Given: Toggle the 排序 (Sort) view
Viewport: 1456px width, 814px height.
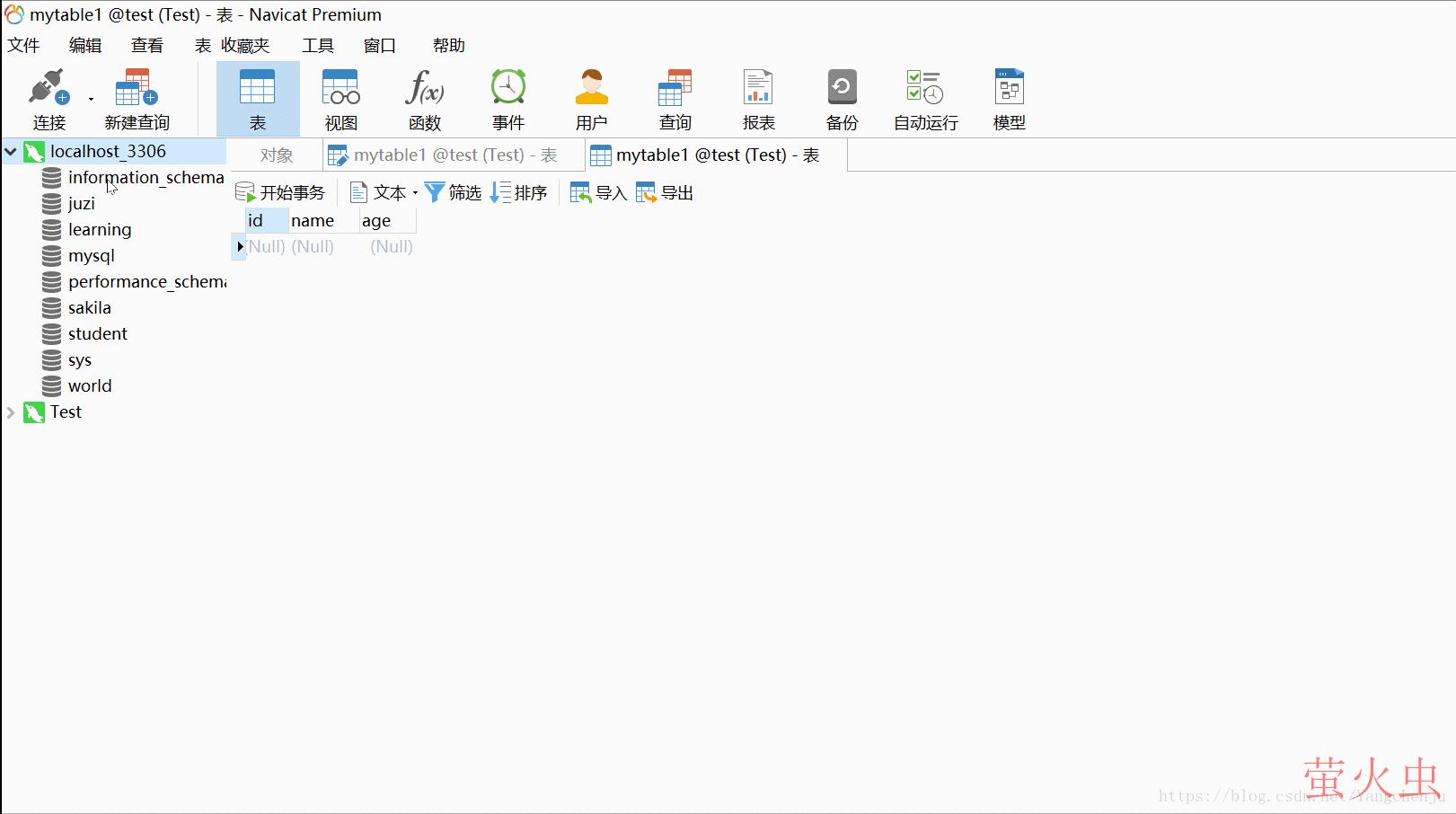Looking at the screenshot, I should coord(519,191).
